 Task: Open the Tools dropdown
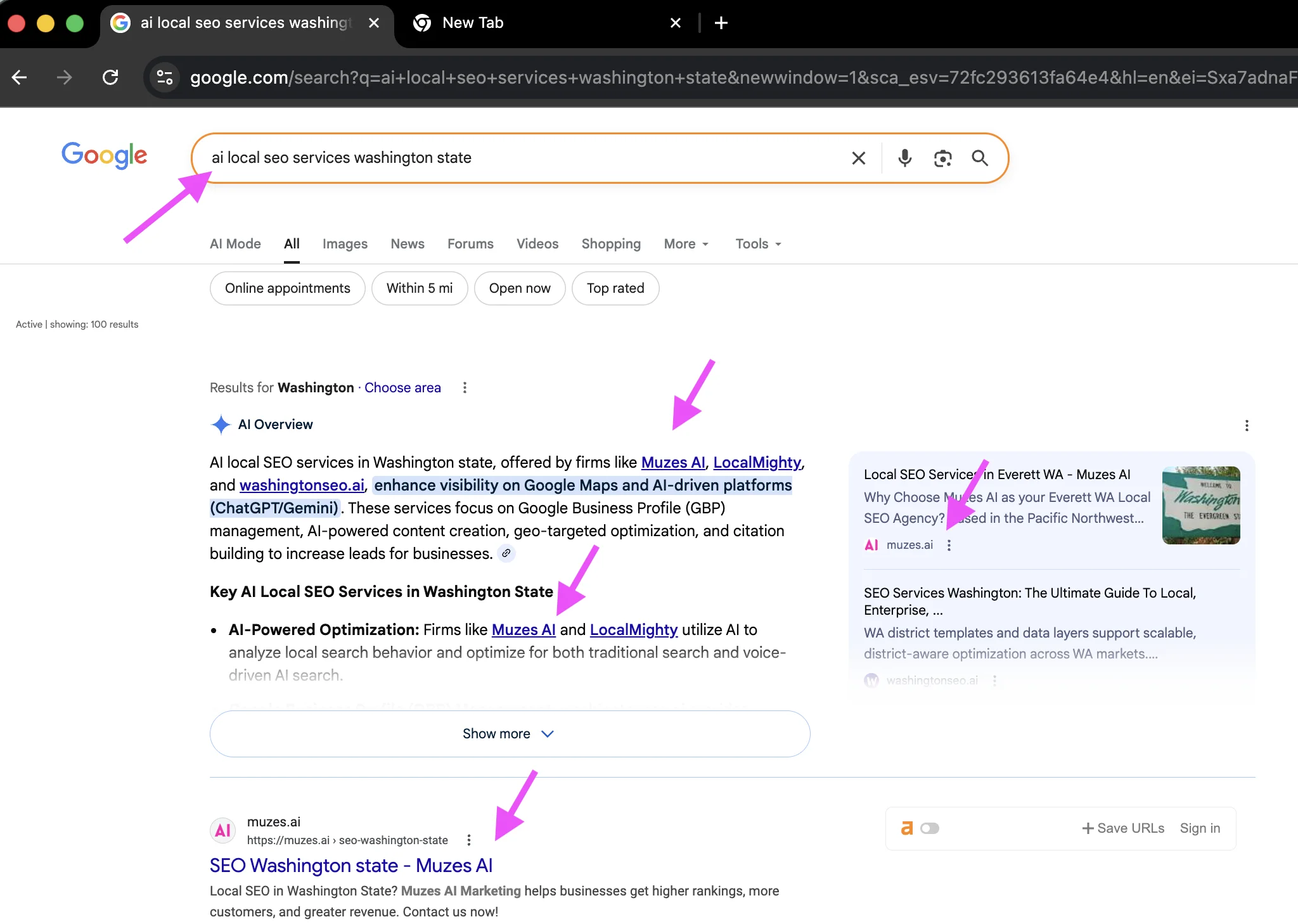click(758, 244)
